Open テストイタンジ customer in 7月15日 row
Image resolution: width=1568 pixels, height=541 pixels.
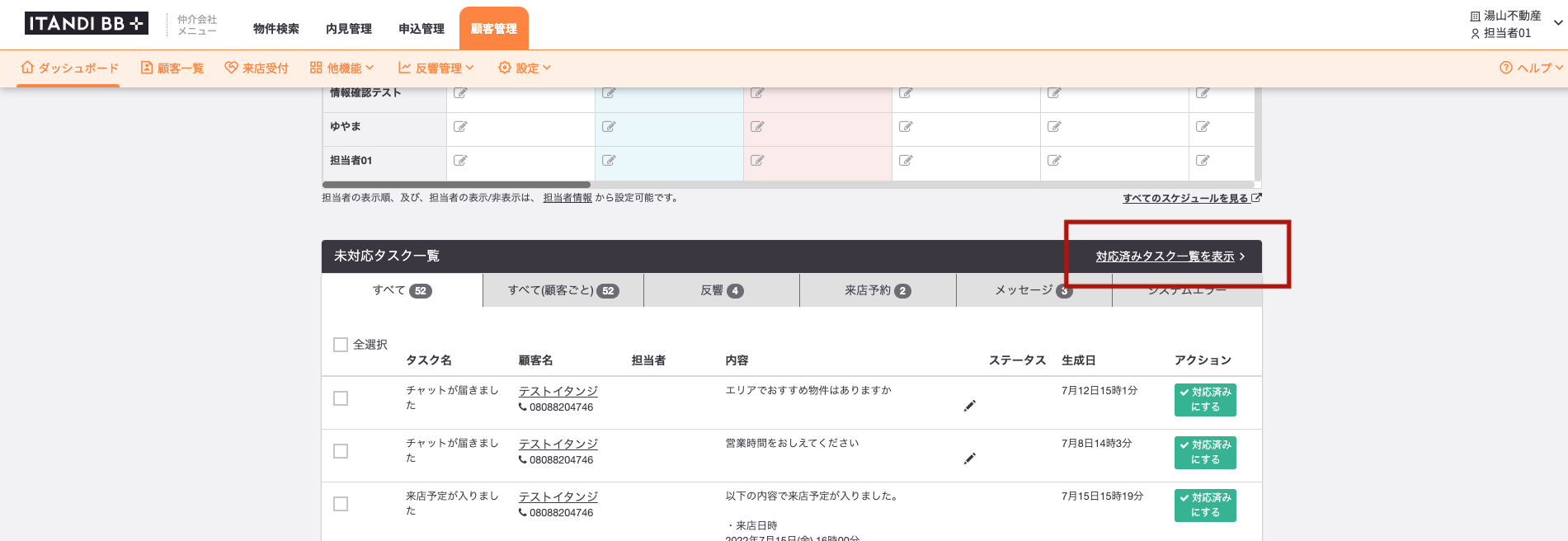[558, 496]
